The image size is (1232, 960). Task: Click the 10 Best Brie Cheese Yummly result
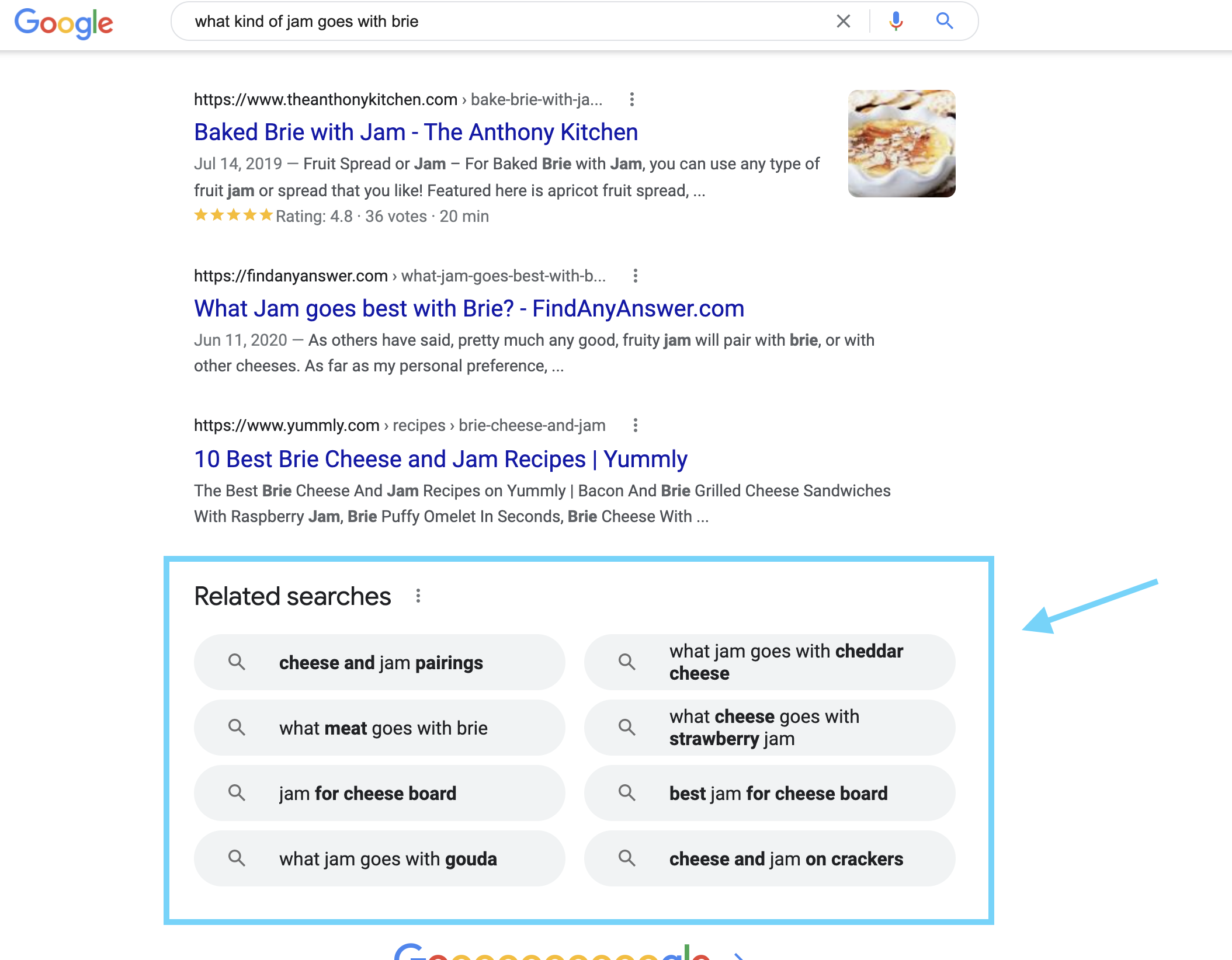441,458
